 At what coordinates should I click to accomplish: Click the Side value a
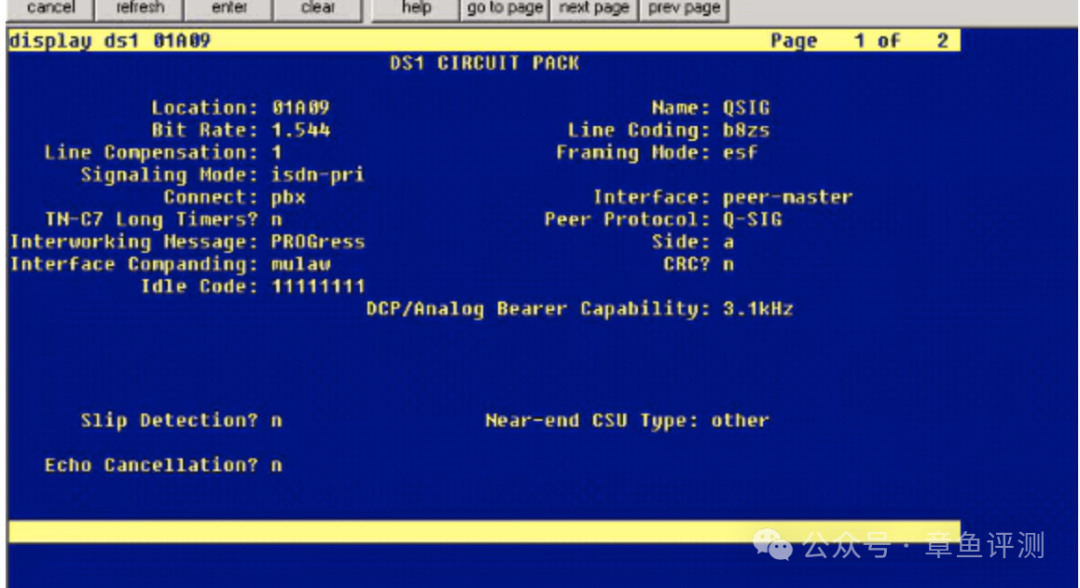(x=729, y=242)
